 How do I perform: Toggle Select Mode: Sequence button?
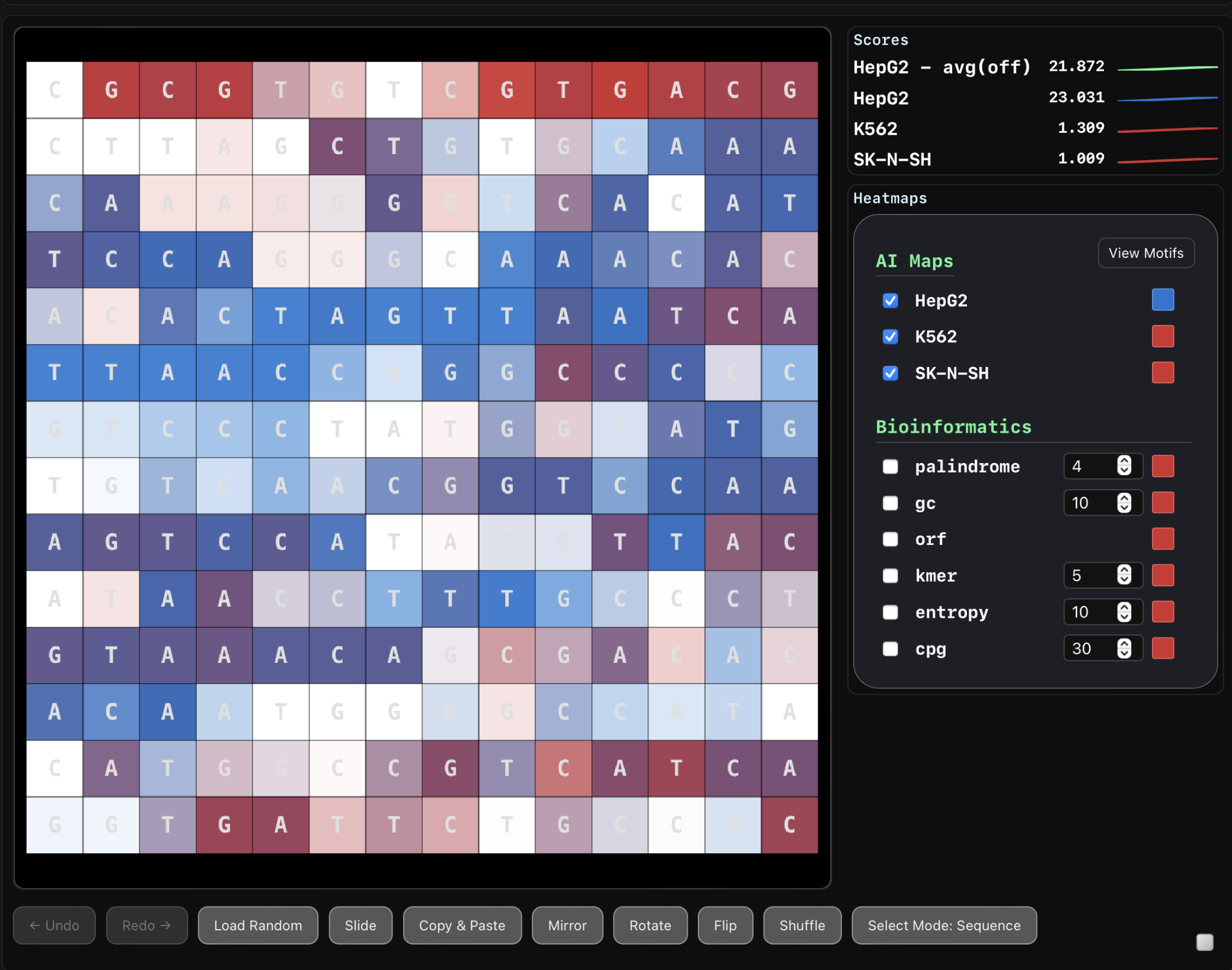(944, 925)
